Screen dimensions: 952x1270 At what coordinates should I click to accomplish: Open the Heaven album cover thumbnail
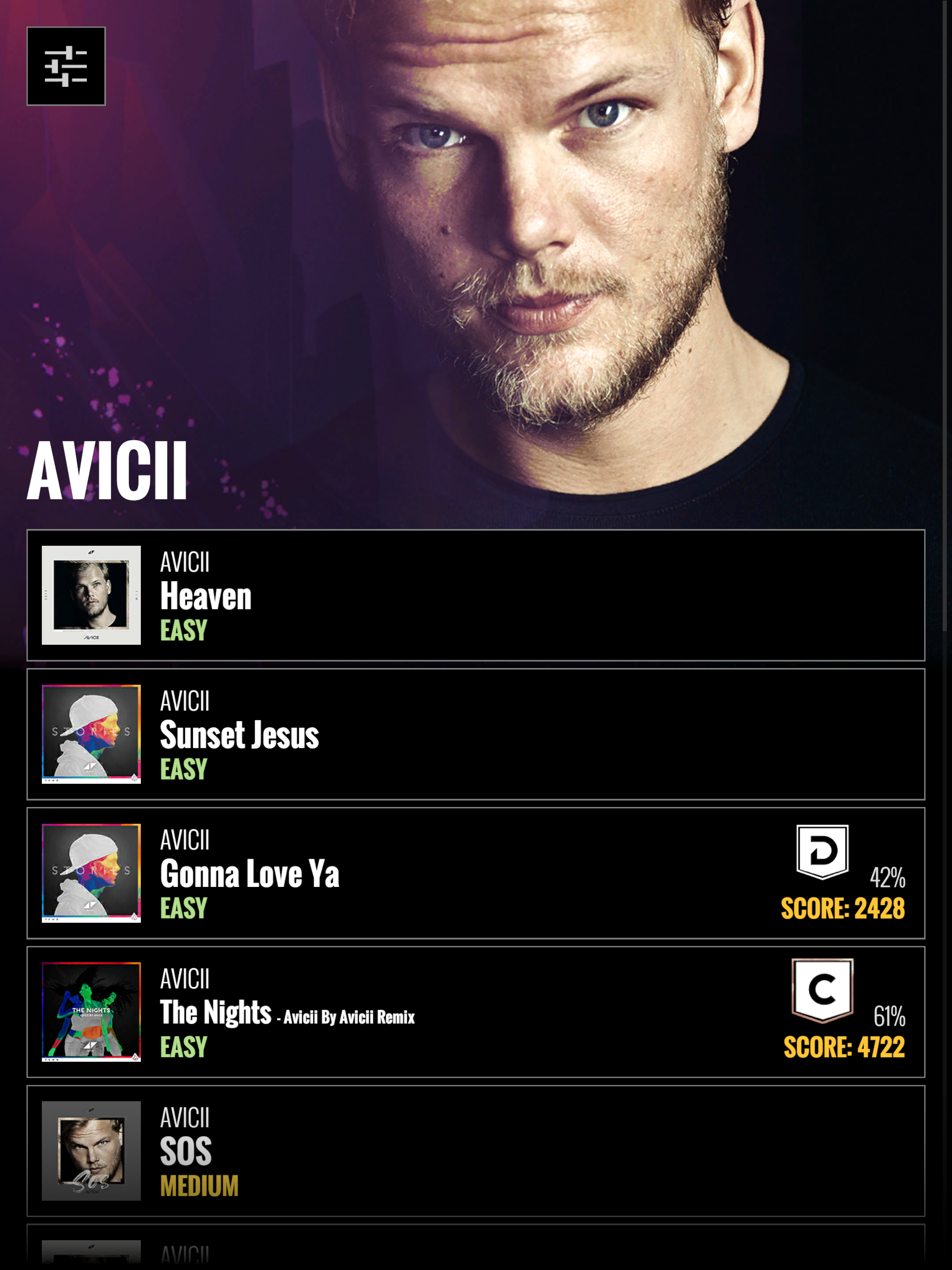(x=91, y=595)
